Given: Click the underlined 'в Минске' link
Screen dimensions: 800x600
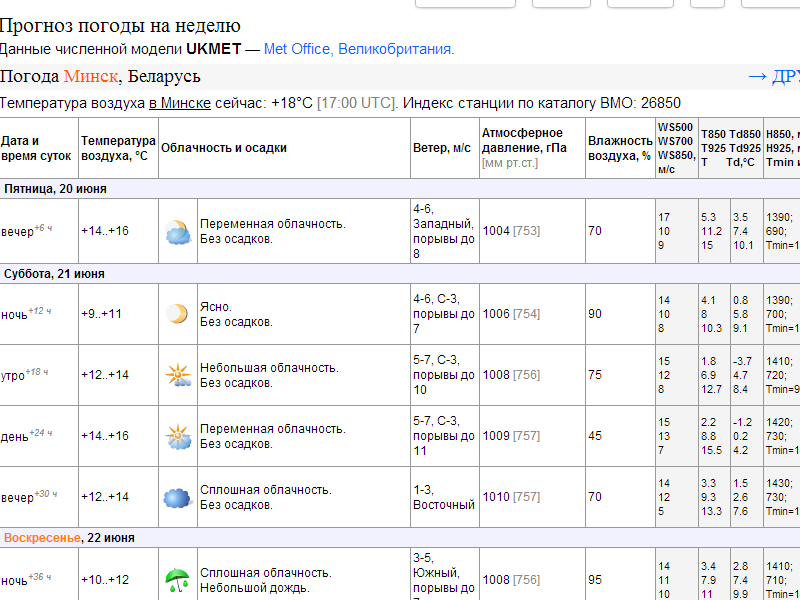Looking at the screenshot, I should tap(180, 103).
